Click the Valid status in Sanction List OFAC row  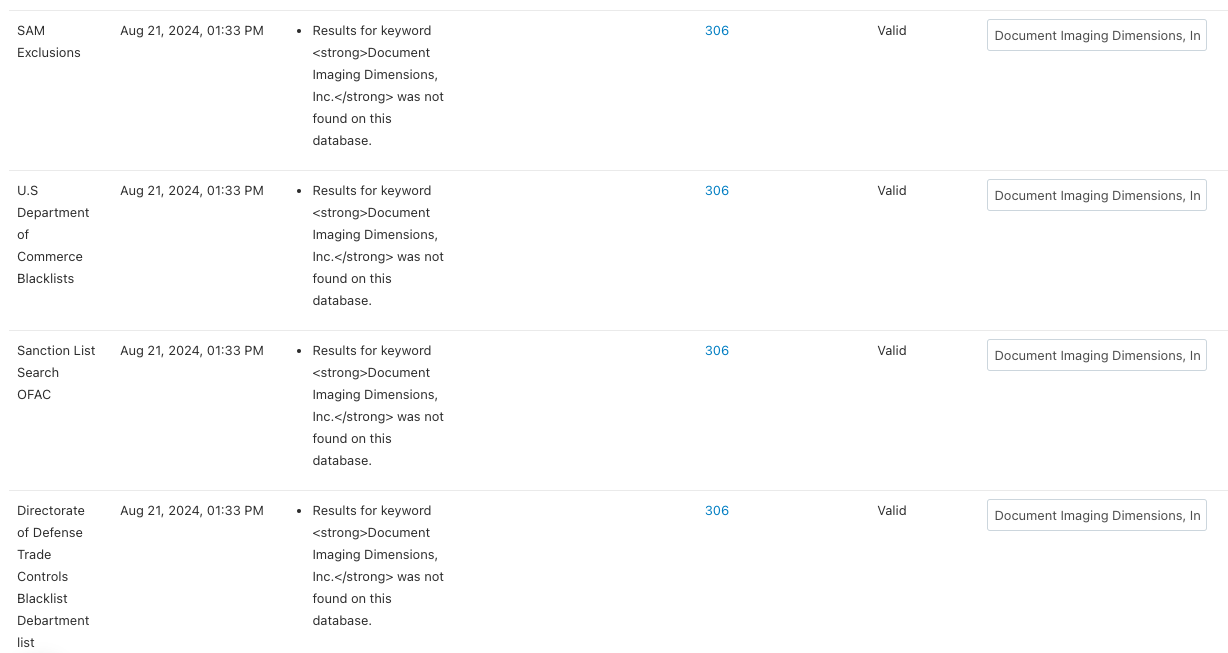pyautogui.click(x=892, y=351)
